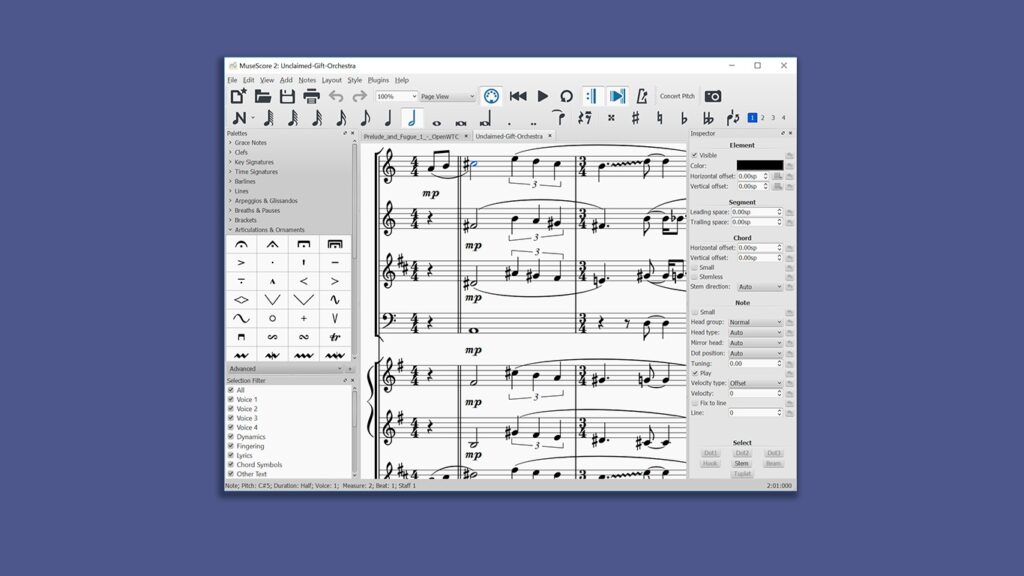Click the Stem select button
Image resolution: width=1024 pixels, height=576 pixels.
(x=741, y=464)
